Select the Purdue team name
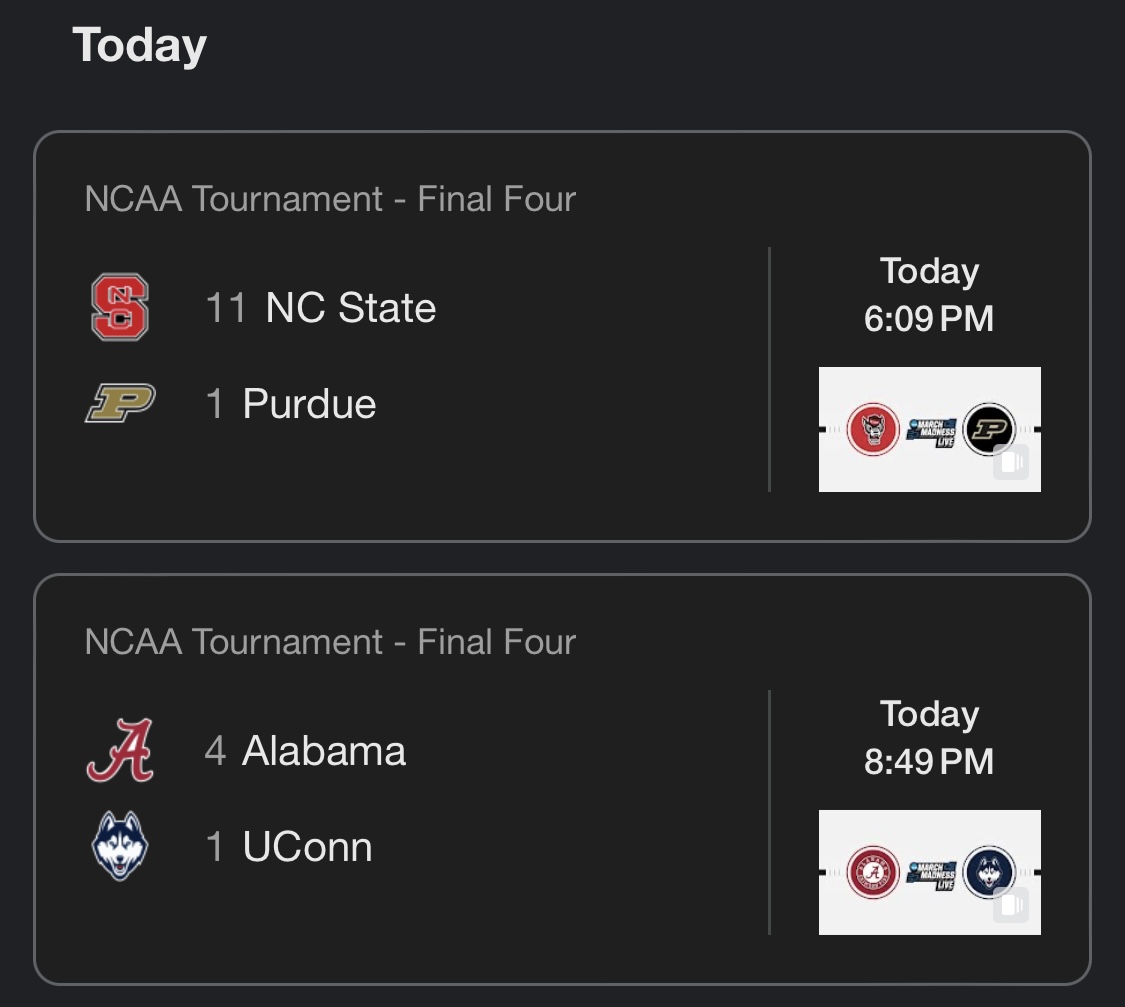Viewport: 1125px width, 1007px height. (309, 404)
